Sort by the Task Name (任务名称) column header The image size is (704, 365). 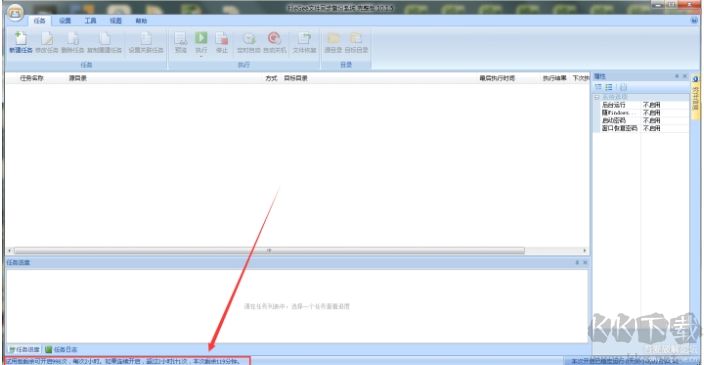pyautogui.click(x=31, y=78)
